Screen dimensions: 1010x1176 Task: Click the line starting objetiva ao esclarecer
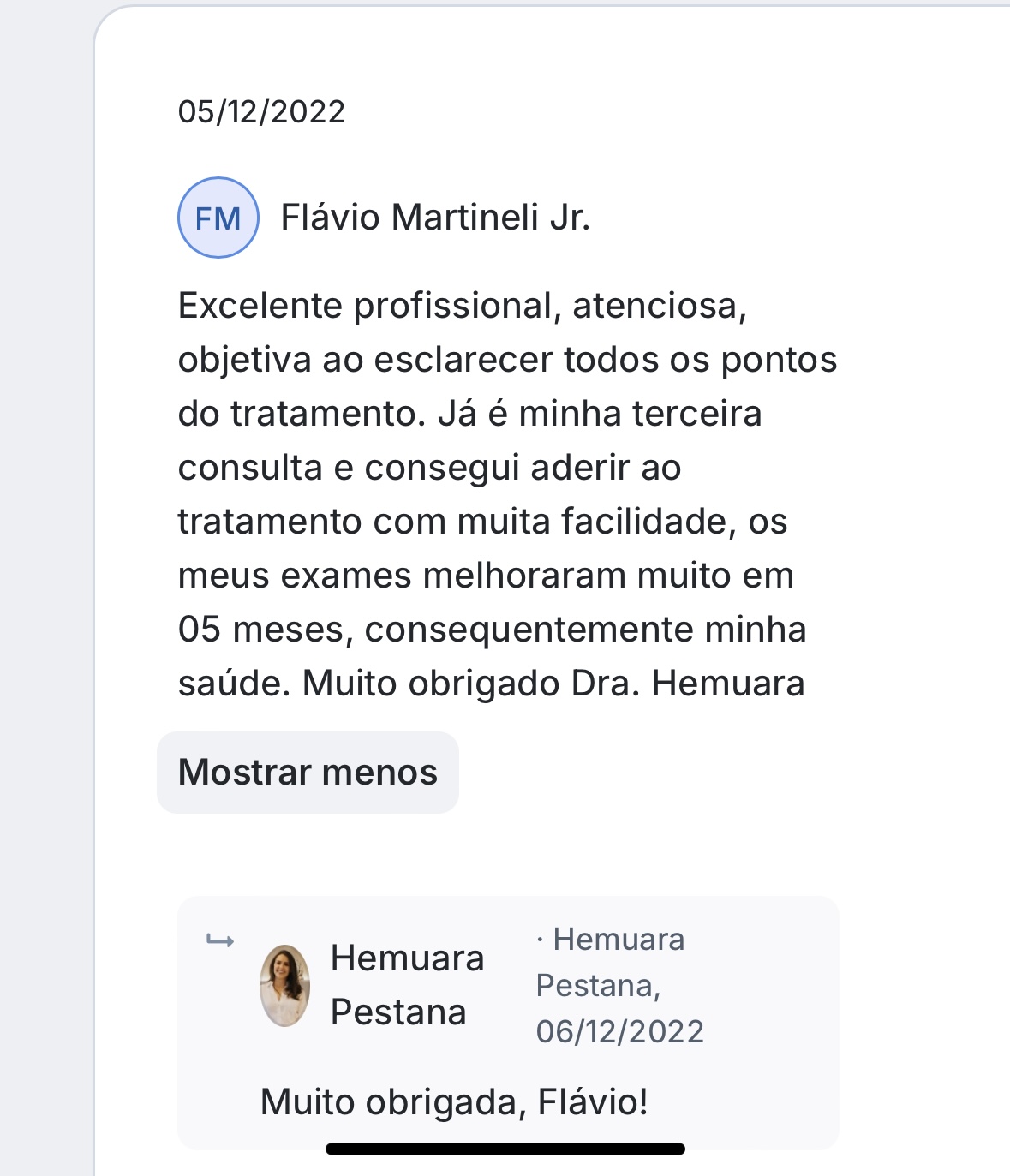[x=507, y=360]
